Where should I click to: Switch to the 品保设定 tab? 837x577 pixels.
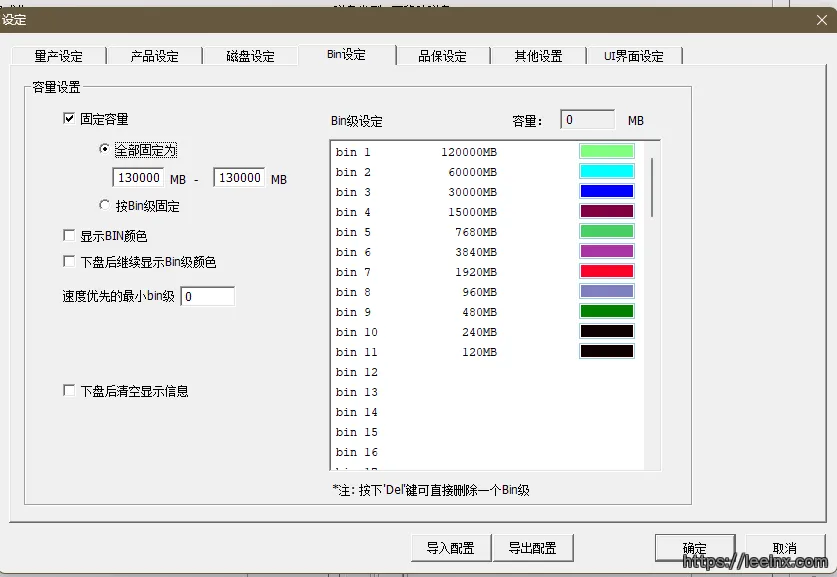click(x=442, y=56)
